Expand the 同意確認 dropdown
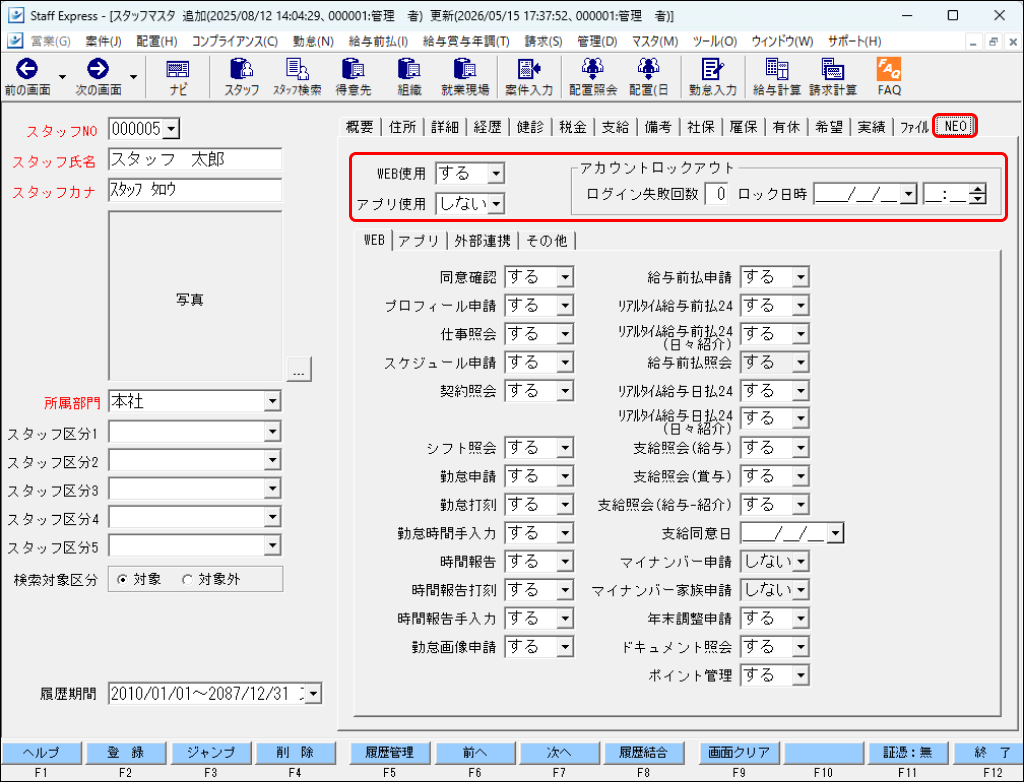The image size is (1024, 782). tap(566, 277)
